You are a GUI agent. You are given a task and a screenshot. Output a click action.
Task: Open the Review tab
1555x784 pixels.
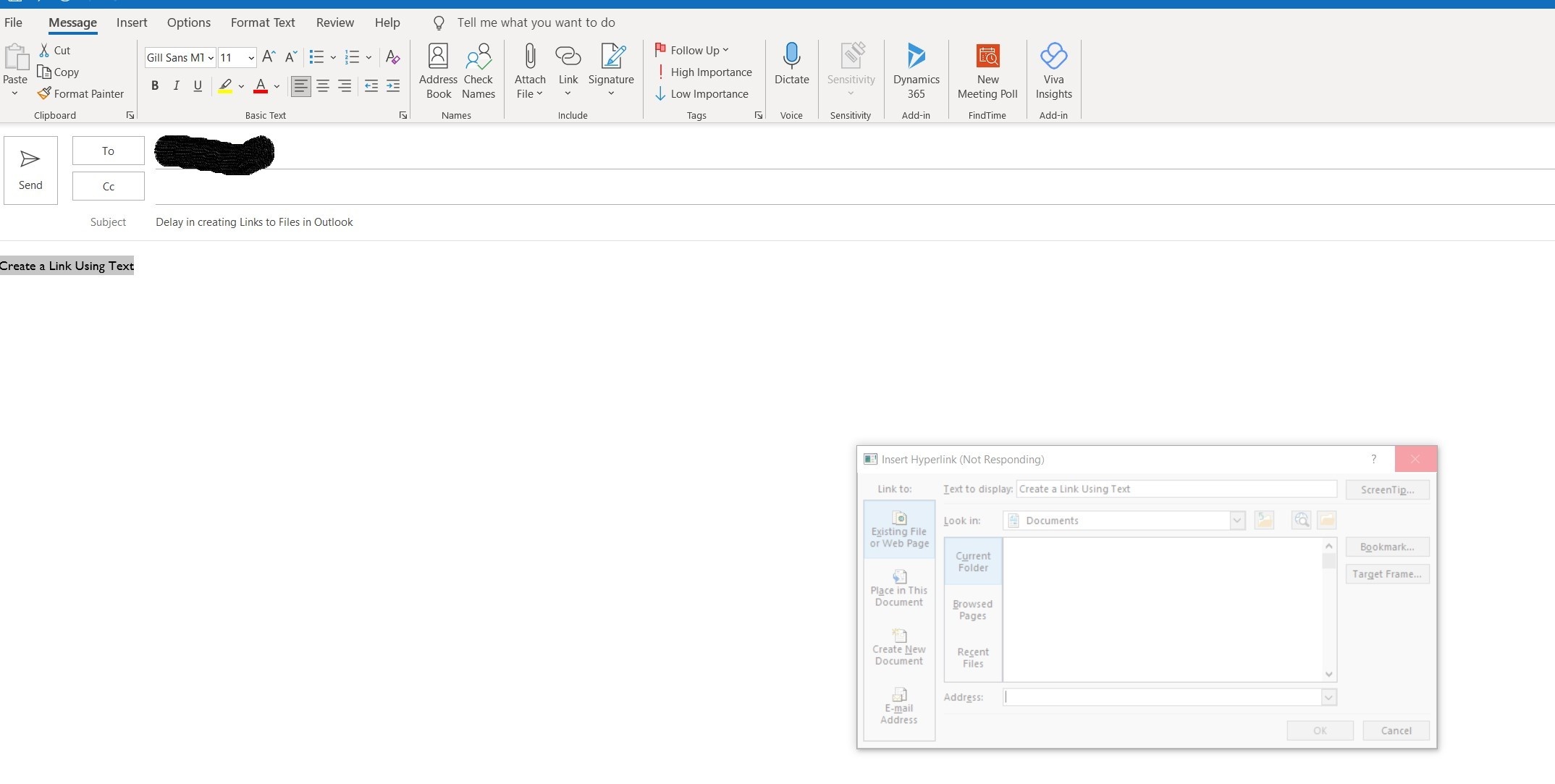click(335, 22)
